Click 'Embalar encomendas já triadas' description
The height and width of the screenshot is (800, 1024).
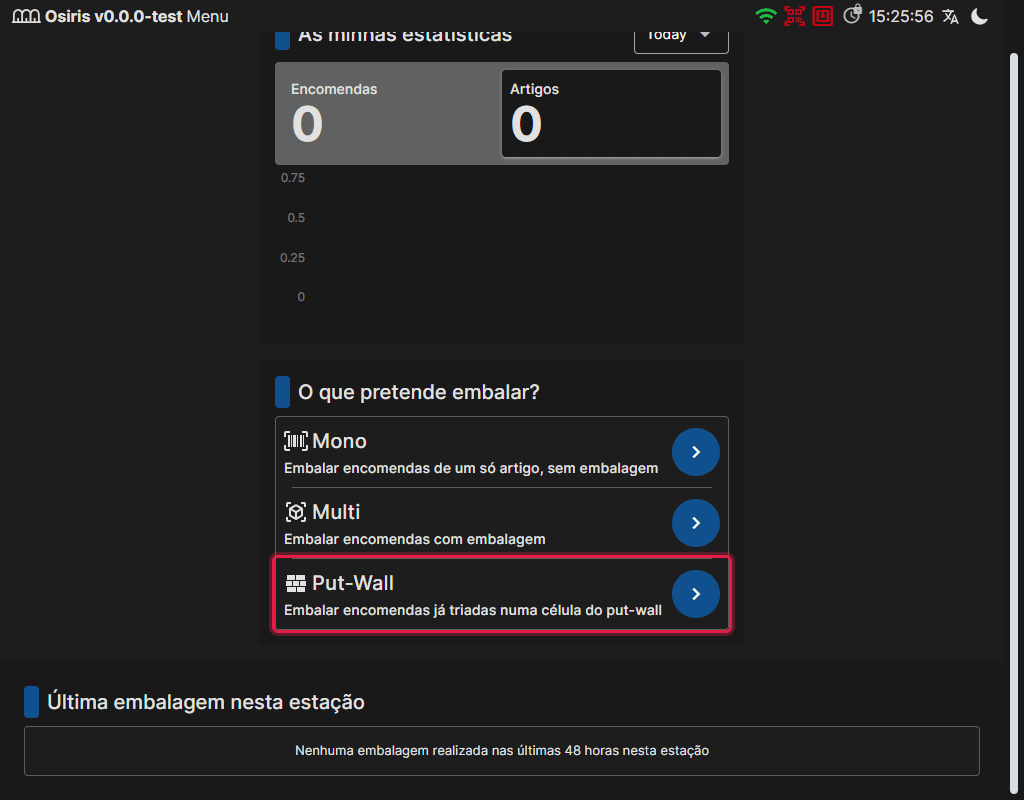[x=473, y=611]
